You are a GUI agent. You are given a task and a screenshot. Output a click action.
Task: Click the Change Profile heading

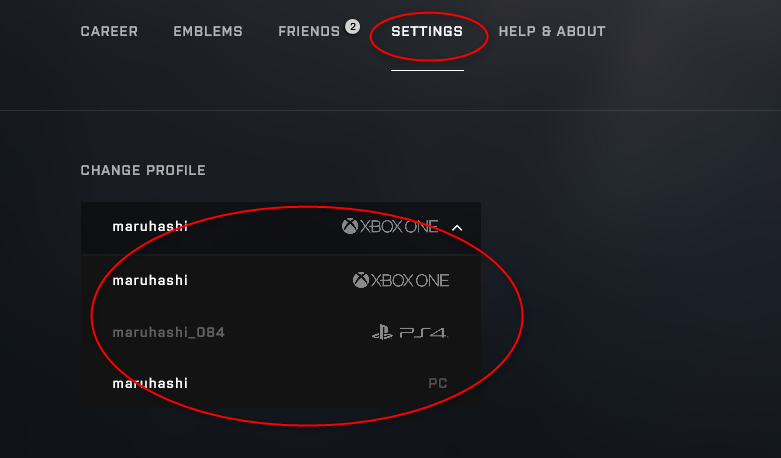143,170
